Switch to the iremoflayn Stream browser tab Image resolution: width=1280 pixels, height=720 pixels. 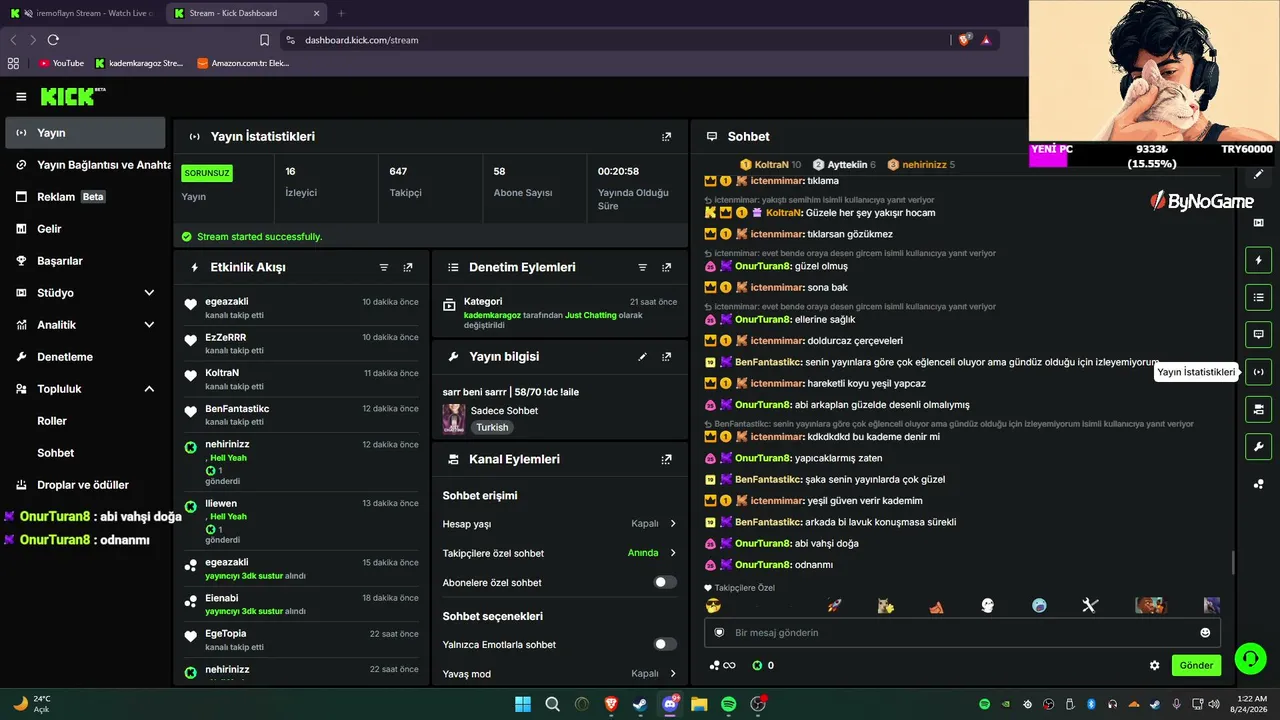(x=82, y=13)
